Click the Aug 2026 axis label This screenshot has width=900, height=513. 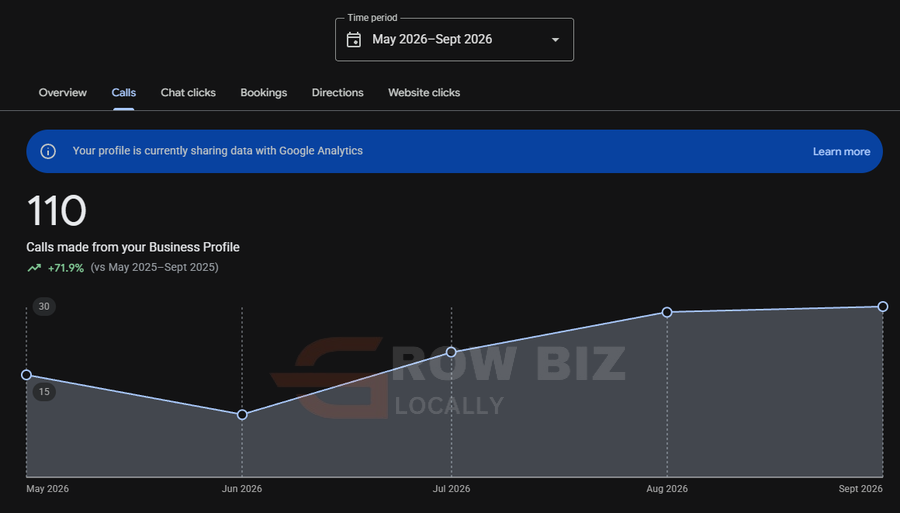point(667,489)
